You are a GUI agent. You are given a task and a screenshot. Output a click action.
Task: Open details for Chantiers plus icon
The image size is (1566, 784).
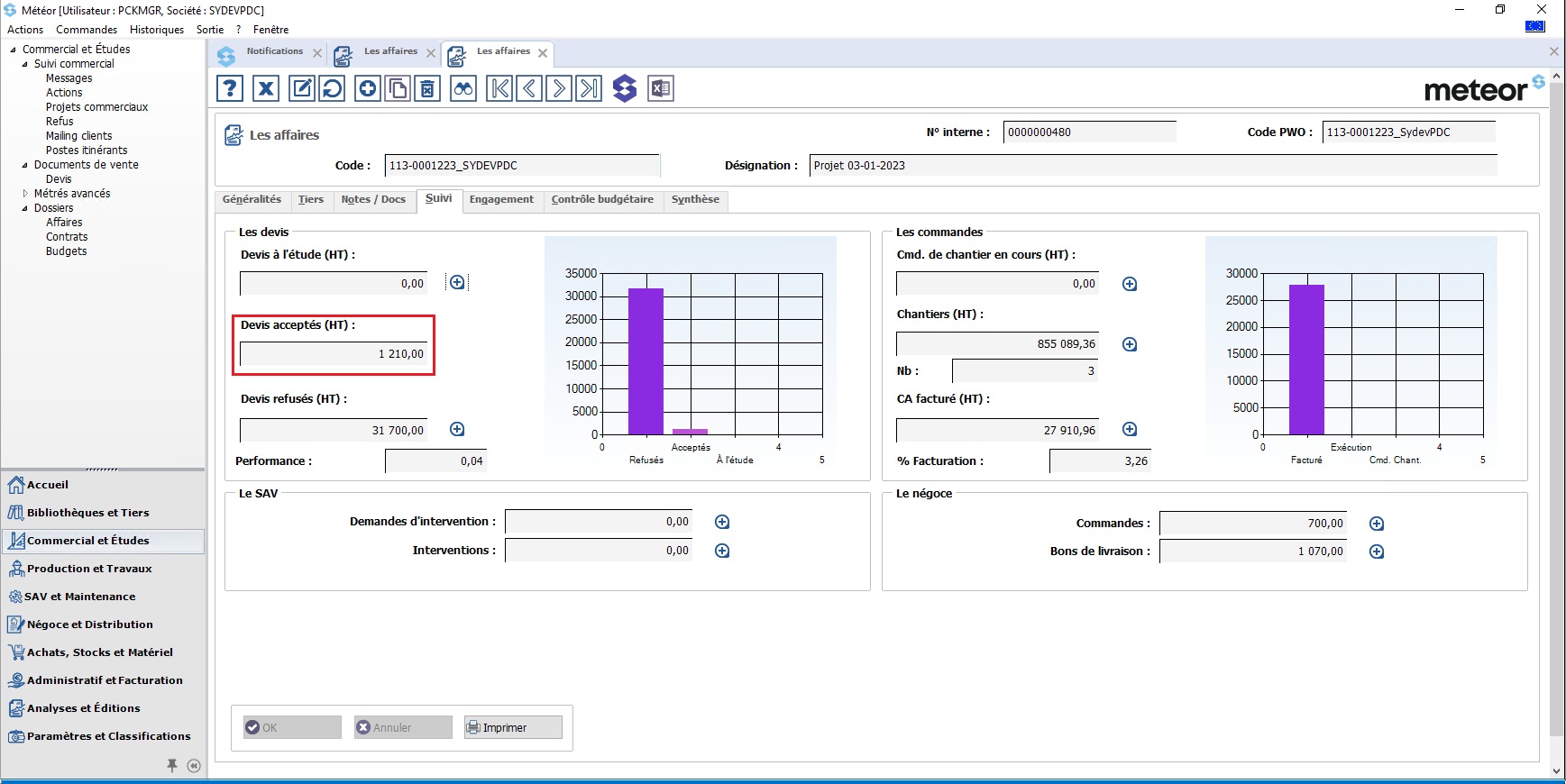click(x=1130, y=344)
